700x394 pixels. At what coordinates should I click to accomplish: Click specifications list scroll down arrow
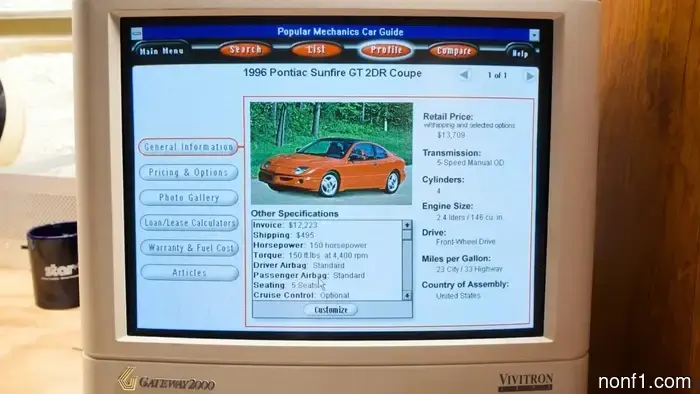407,295
